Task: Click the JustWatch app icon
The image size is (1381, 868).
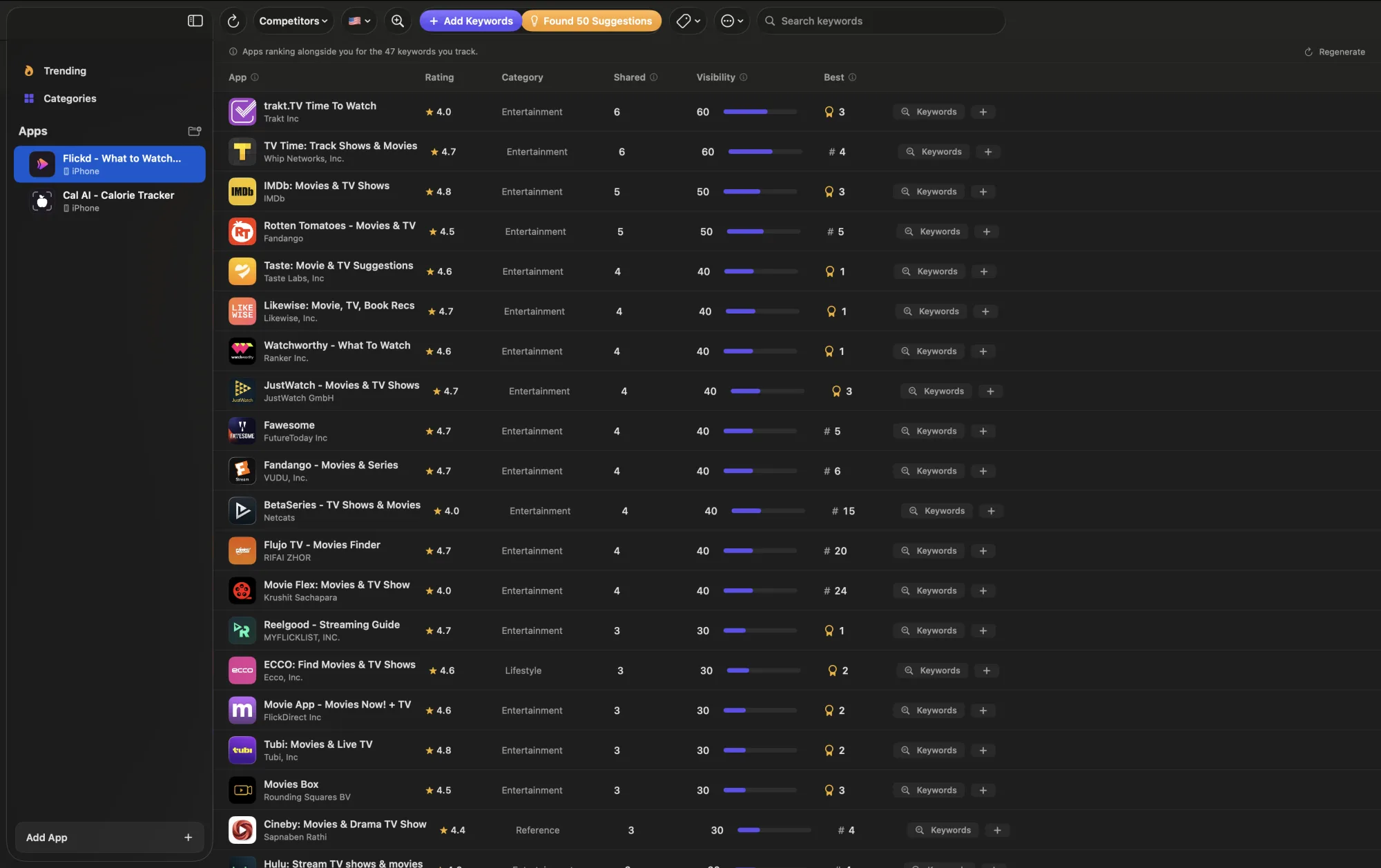Action: pos(242,391)
